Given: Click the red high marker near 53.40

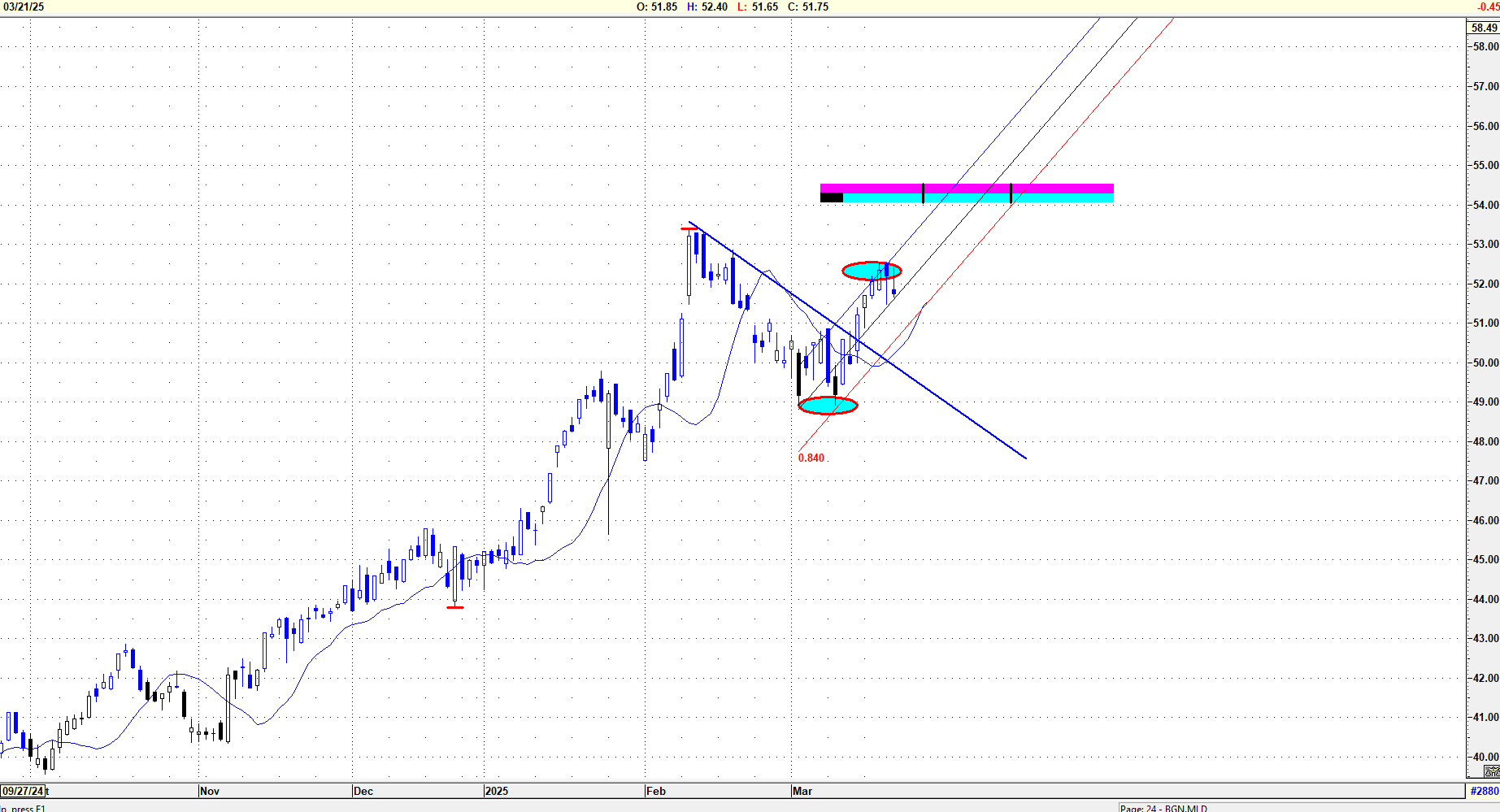Looking at the screenshot, I should coord(689,229).
